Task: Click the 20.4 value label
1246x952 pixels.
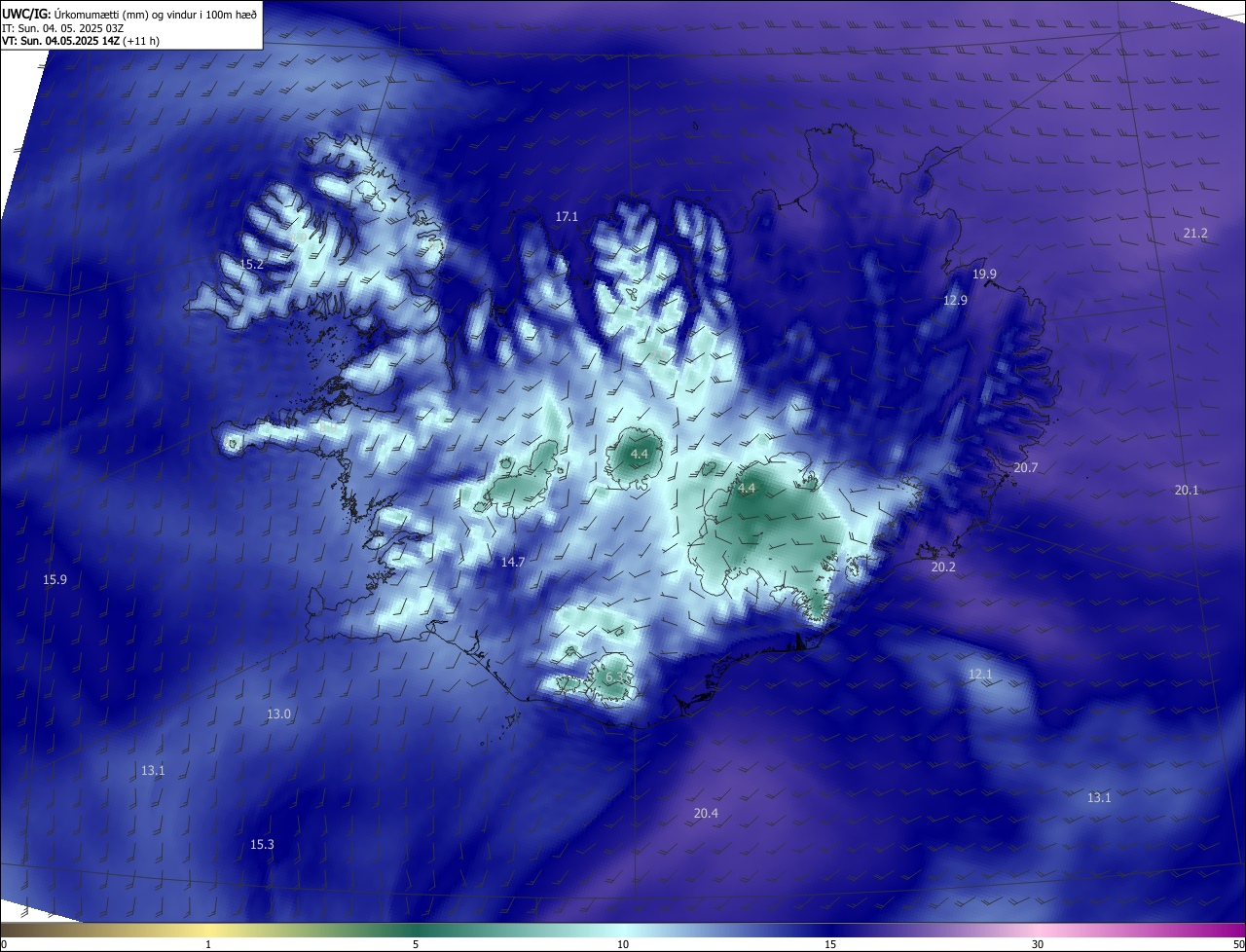Action: pos(706,813)
